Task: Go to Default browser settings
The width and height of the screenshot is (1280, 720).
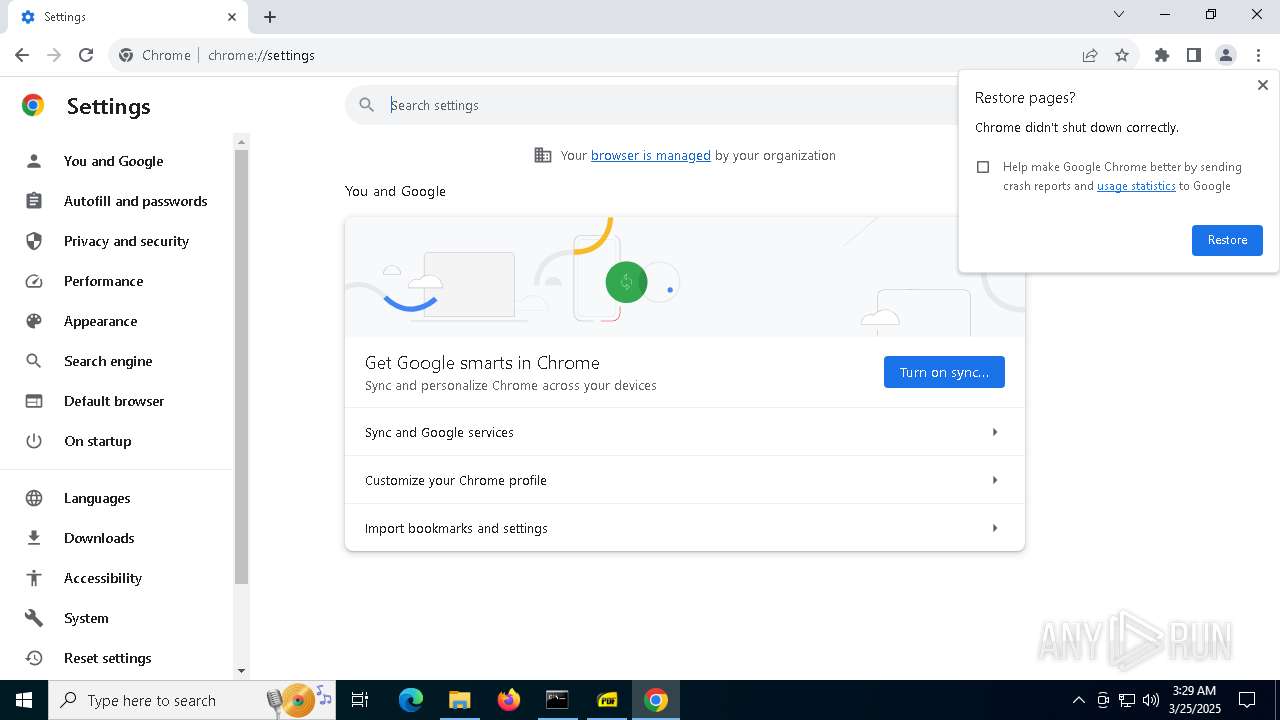Action: (x=114, y=401)
